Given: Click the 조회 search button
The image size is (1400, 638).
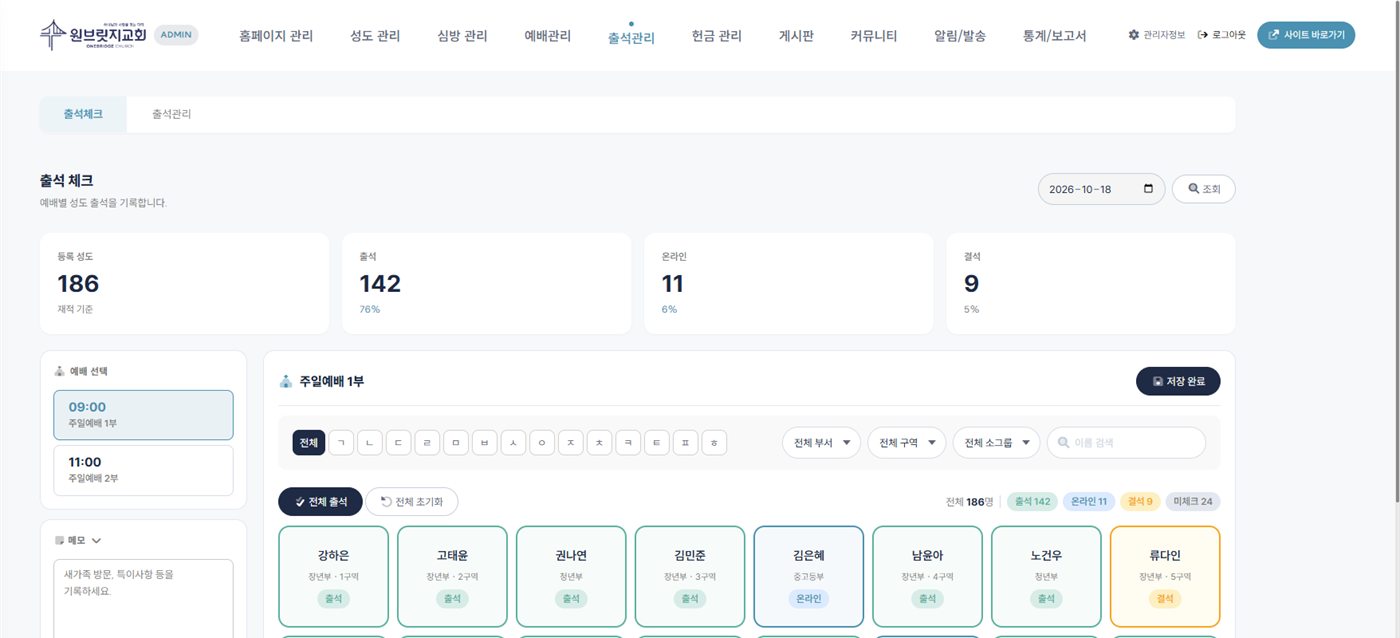Looking at the screenshot, I should coord(1203,189).
